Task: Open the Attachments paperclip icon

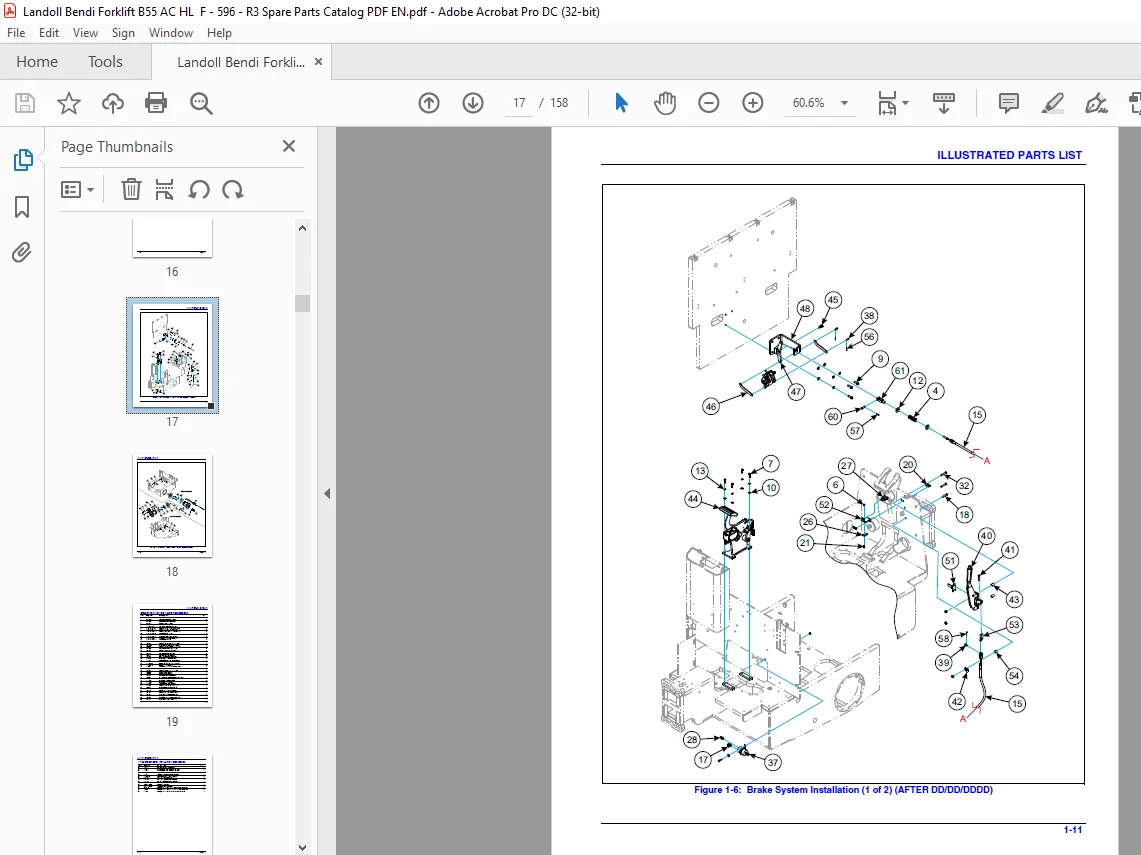Action: (22, 252)
